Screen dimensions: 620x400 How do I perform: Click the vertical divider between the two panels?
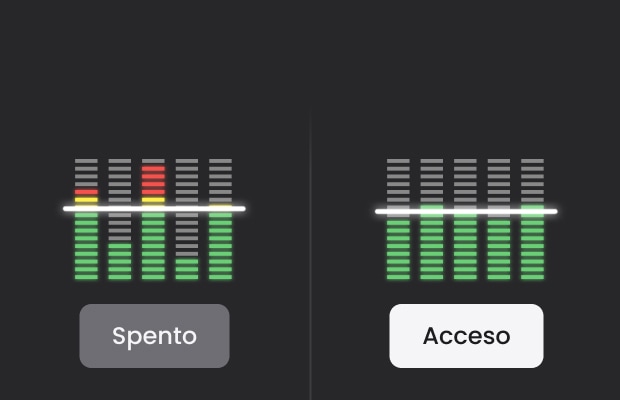click(x=310, y=253)
